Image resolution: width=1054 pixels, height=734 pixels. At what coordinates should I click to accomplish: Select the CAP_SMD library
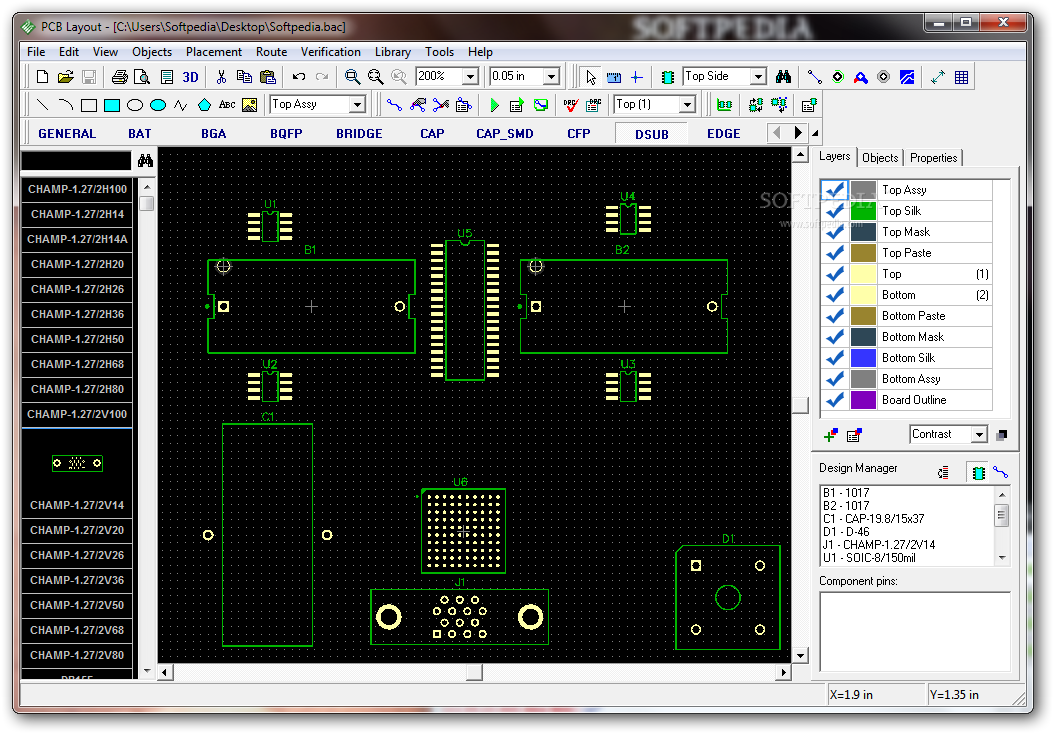[x=505, y=134]
